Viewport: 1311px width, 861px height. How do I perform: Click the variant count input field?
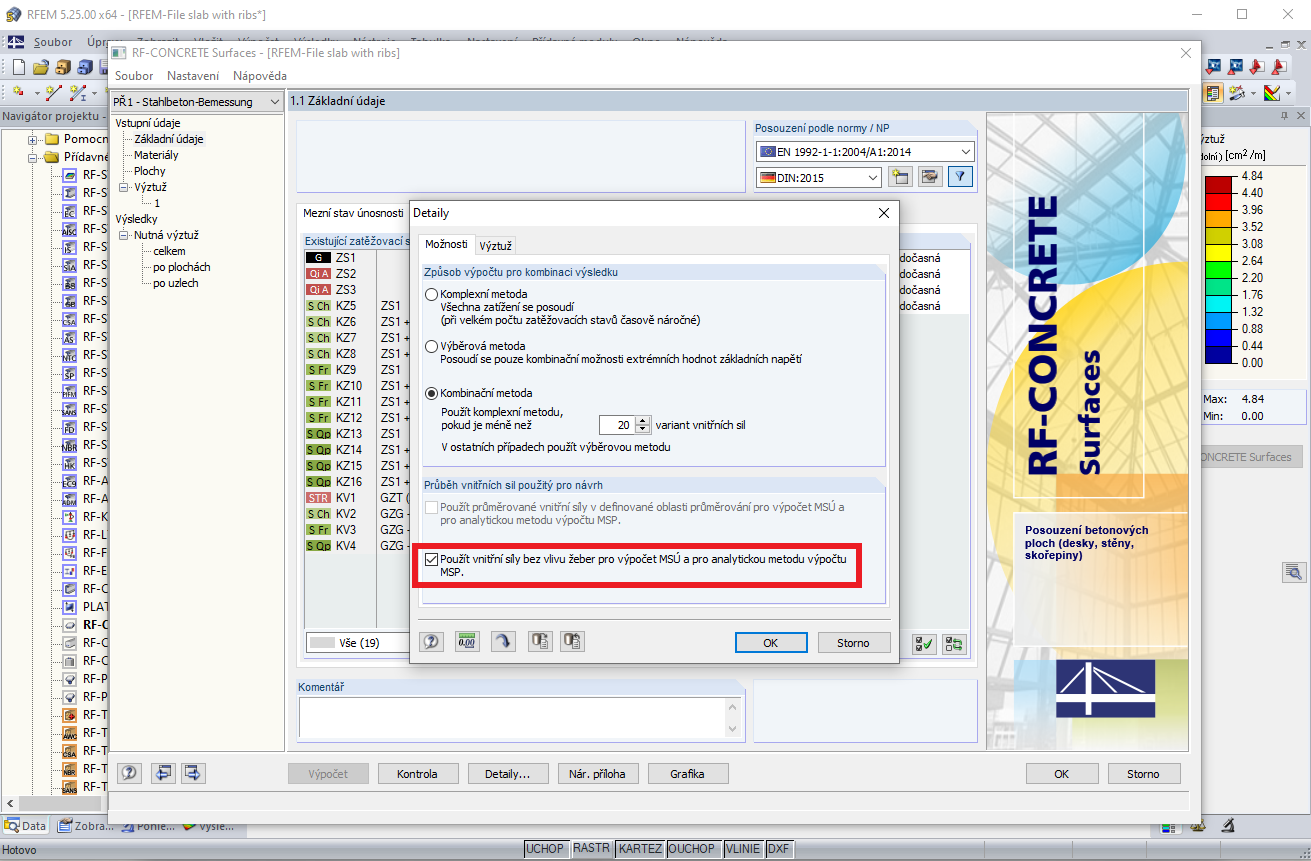point(616,424)
